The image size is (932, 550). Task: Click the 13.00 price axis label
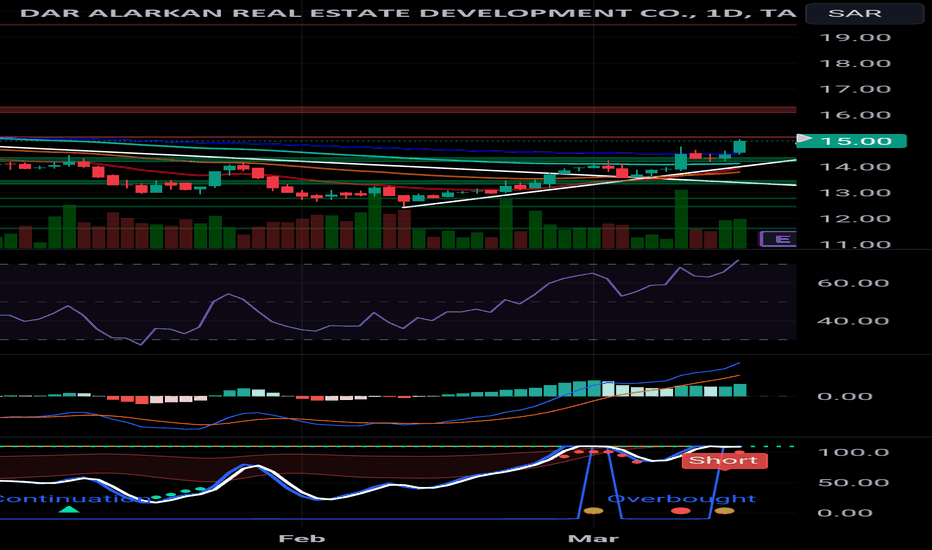point(855,193)
